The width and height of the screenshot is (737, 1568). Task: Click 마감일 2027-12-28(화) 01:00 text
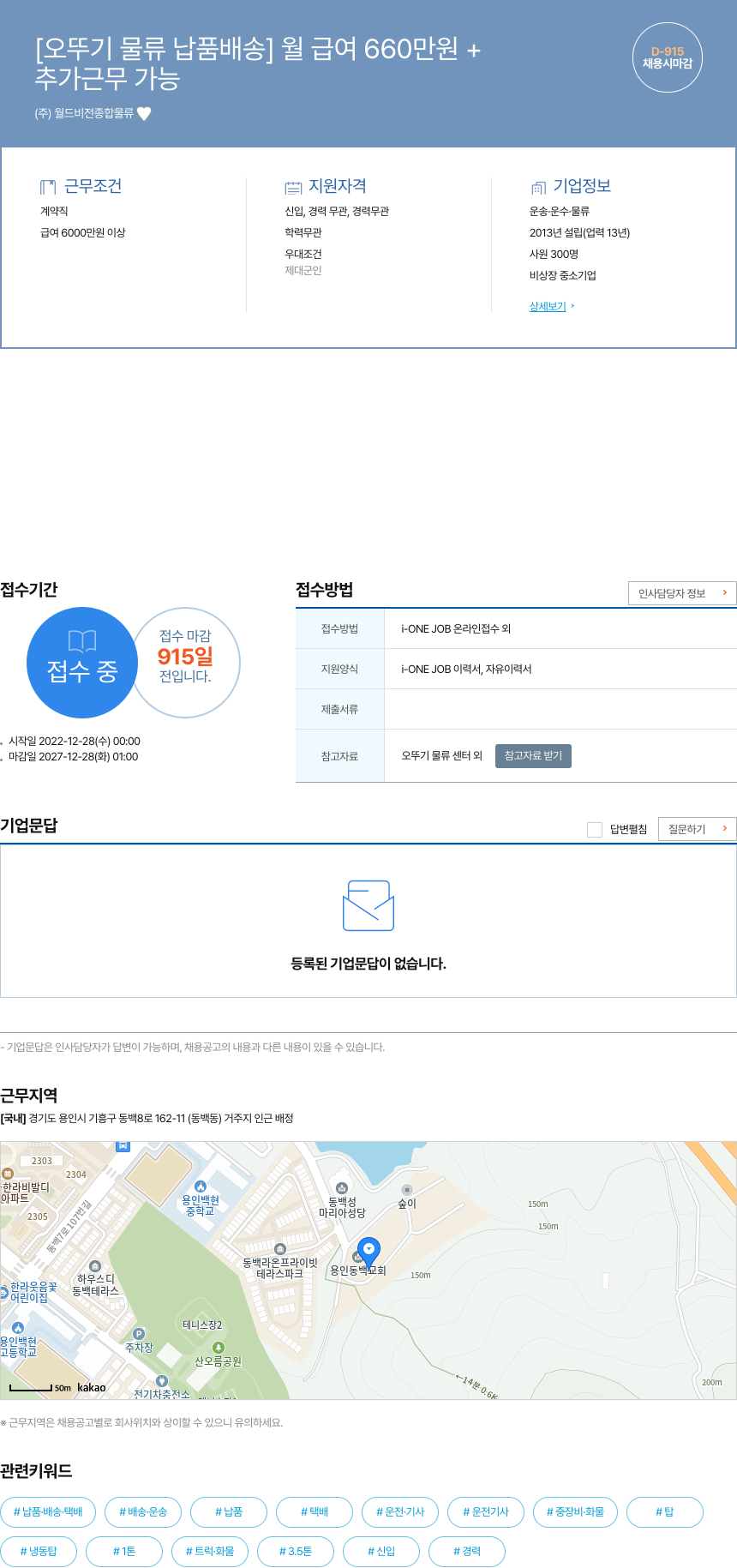(73, 757)
